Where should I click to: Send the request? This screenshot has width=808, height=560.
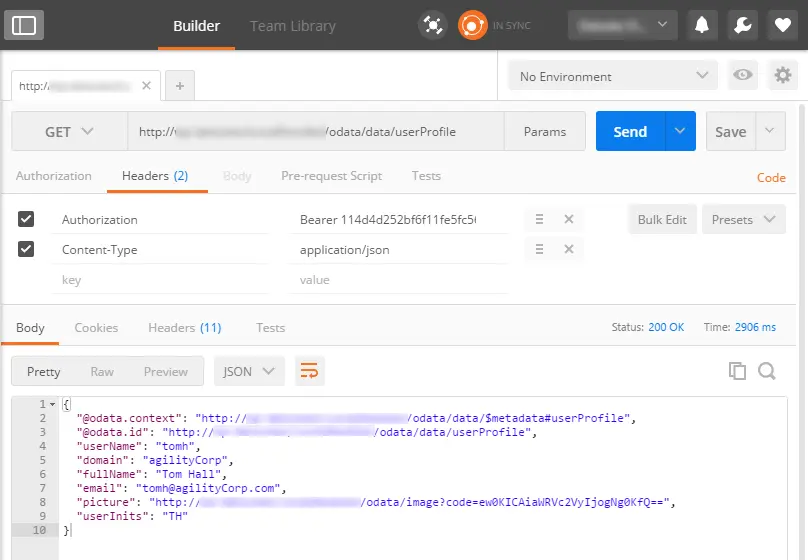point(630,131)
